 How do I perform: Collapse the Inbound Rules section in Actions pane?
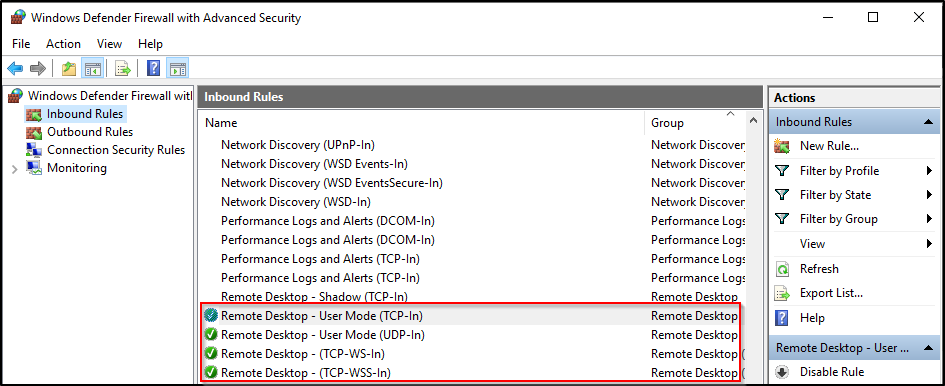tap(928, 122)
